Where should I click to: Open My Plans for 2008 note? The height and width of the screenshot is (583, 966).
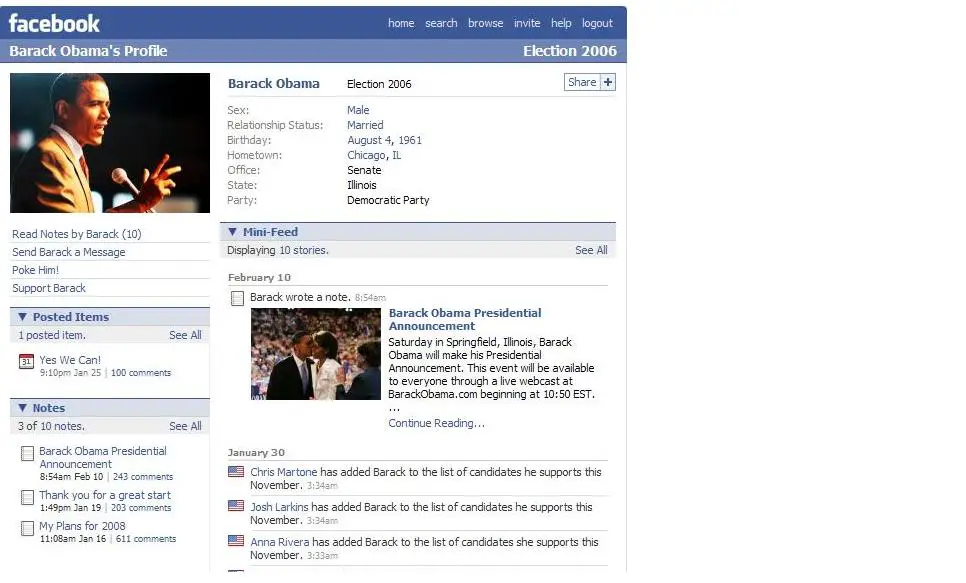[x=83, y=526]
